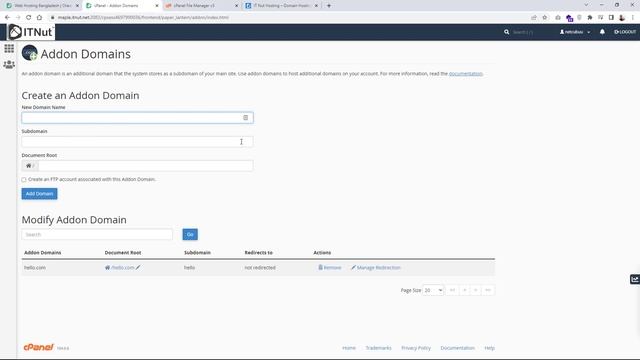Click the Subdomain column header

point(197,253)
